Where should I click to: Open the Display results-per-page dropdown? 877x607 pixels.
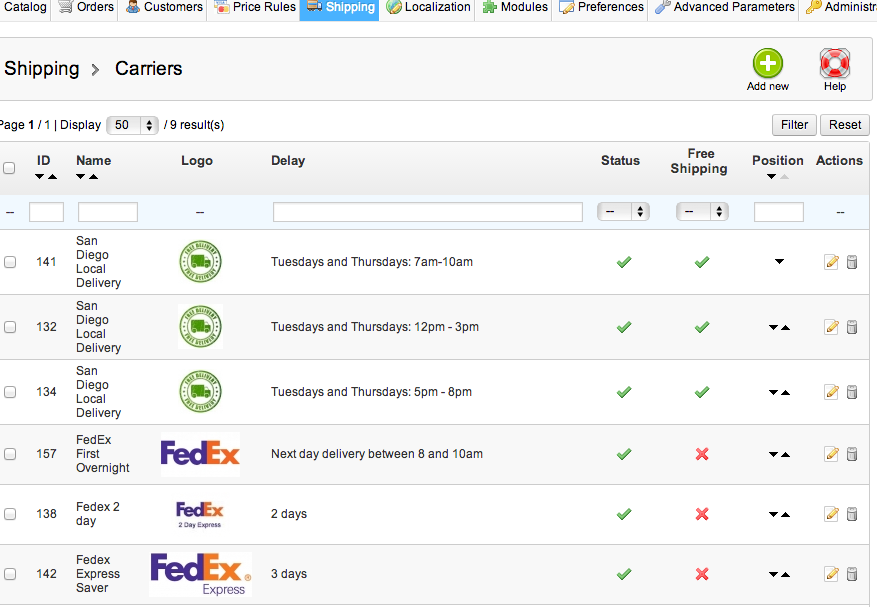pos(133,125)
